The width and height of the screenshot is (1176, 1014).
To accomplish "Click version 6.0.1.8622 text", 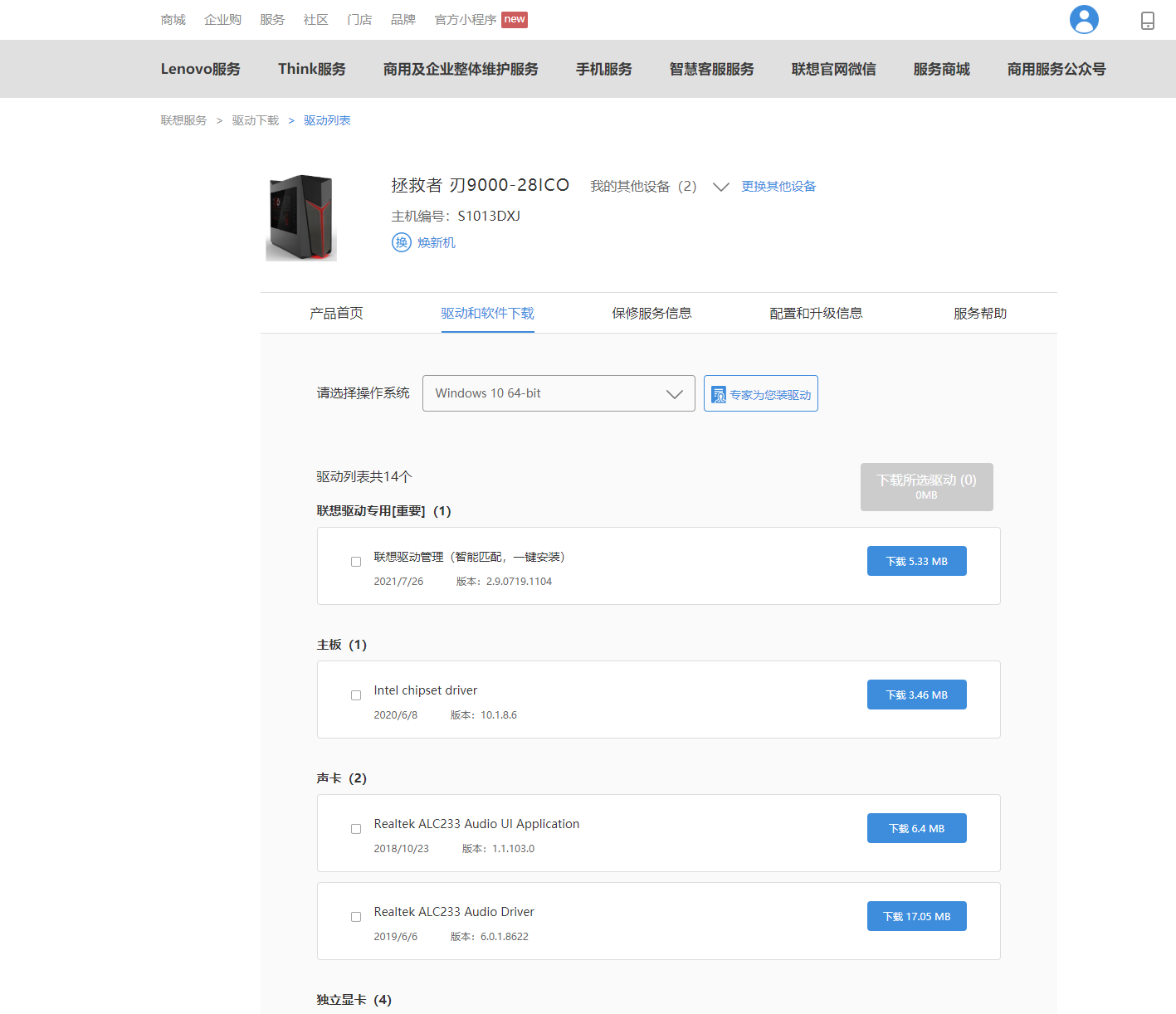I will pos(490,937).
